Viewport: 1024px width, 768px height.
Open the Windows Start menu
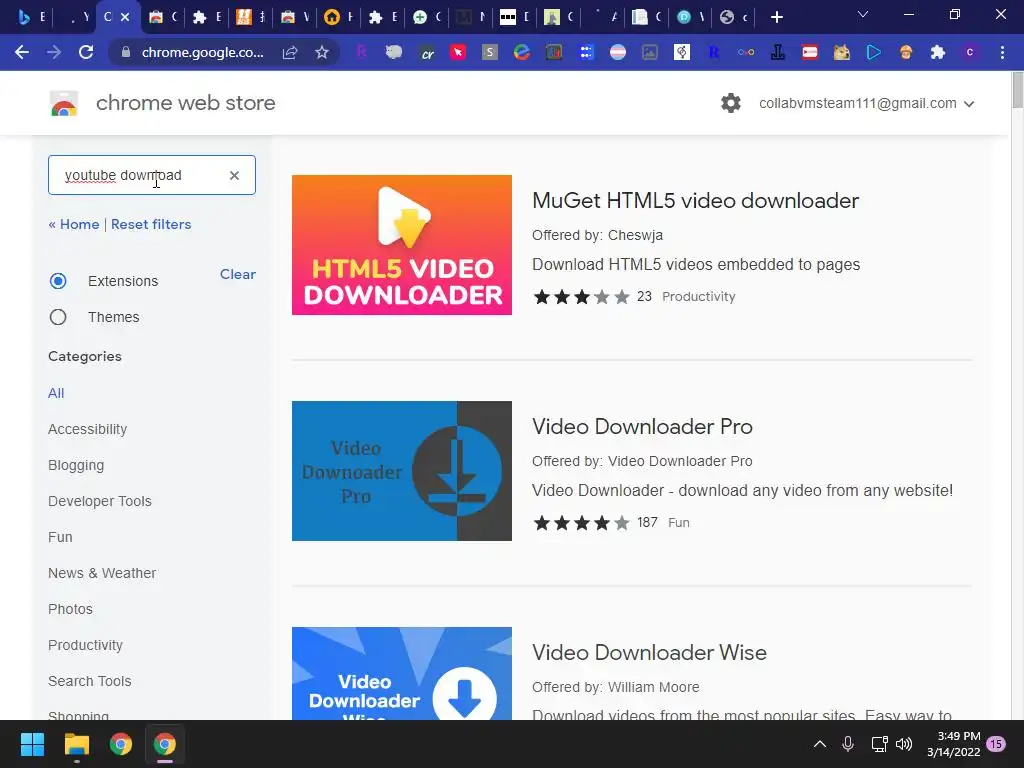[32, 744]
